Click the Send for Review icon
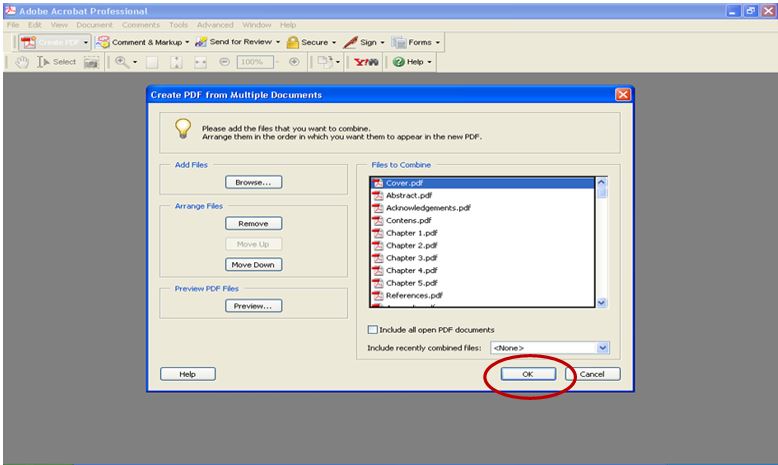This screenshot has height=465, width=778. (201, 42)
